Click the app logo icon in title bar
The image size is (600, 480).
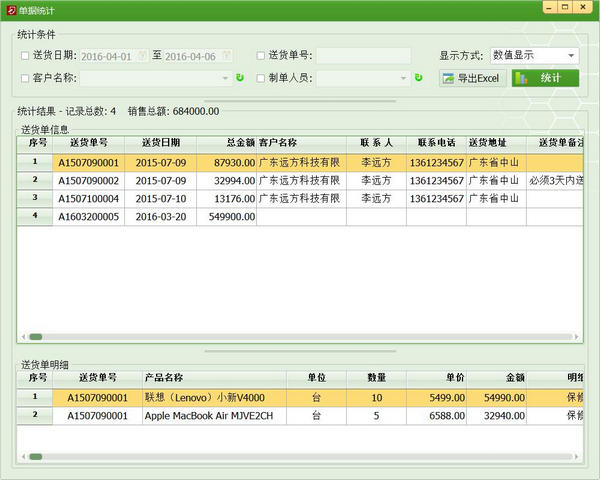11,10
